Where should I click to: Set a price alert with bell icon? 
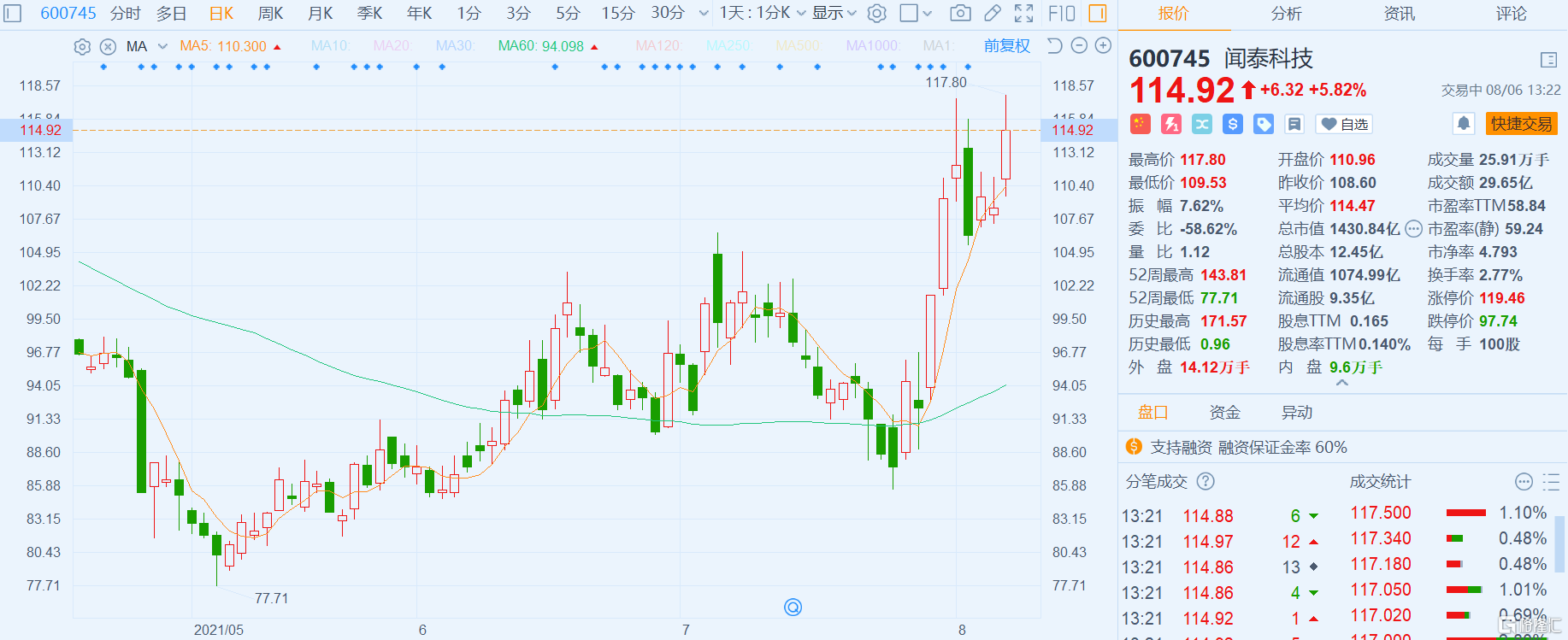(x=1464, y=124)
